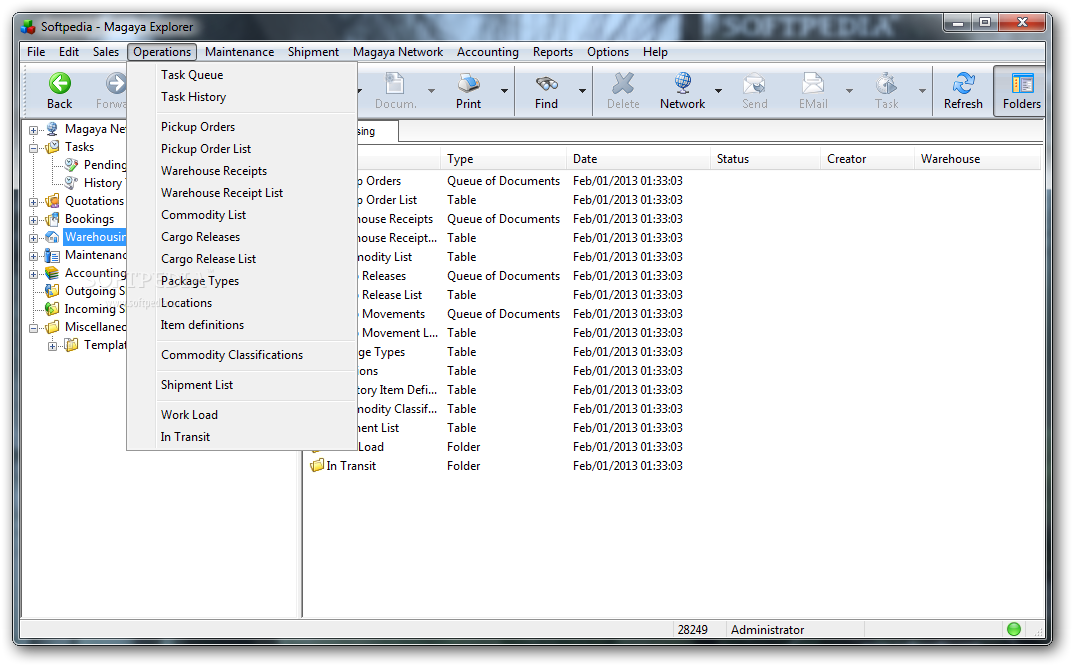
Task: Expand the Bookings tree node
Action: coord(34,220)
